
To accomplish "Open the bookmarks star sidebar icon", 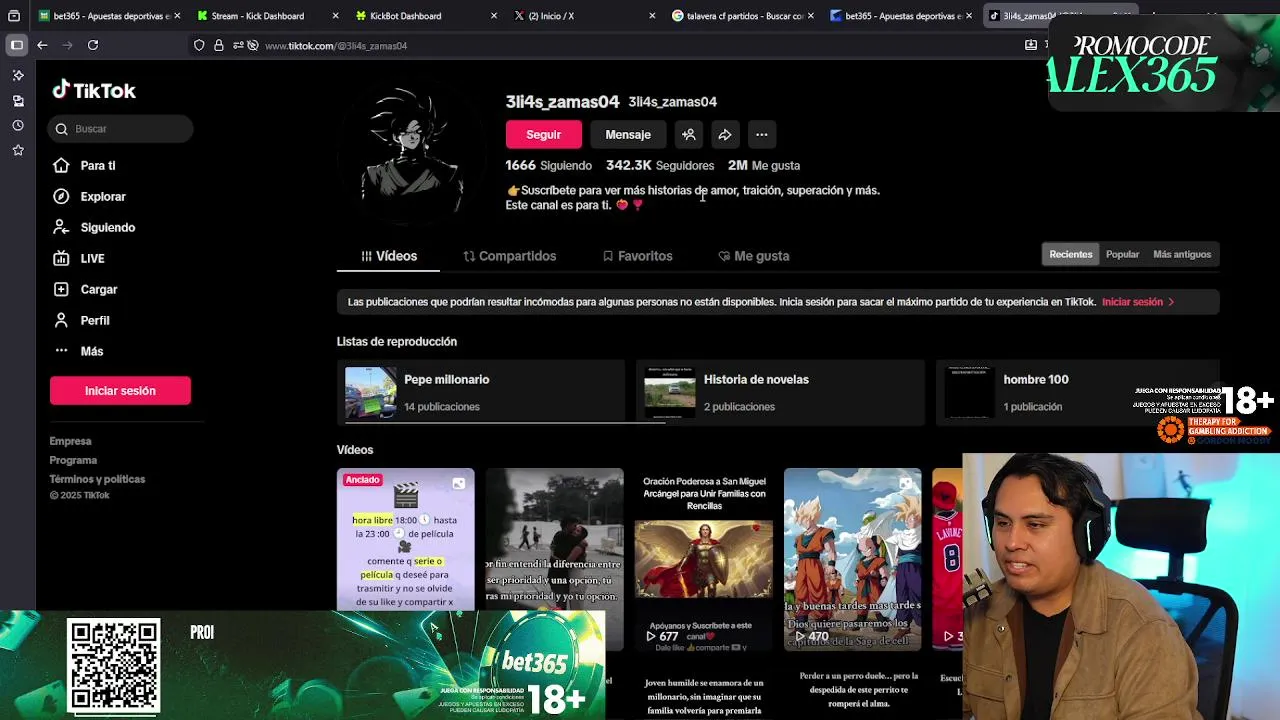I will 18,150.
